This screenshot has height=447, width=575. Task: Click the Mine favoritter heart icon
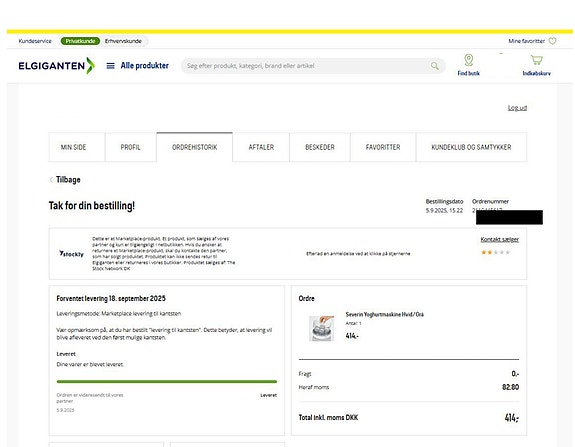[x=552, y=41]
